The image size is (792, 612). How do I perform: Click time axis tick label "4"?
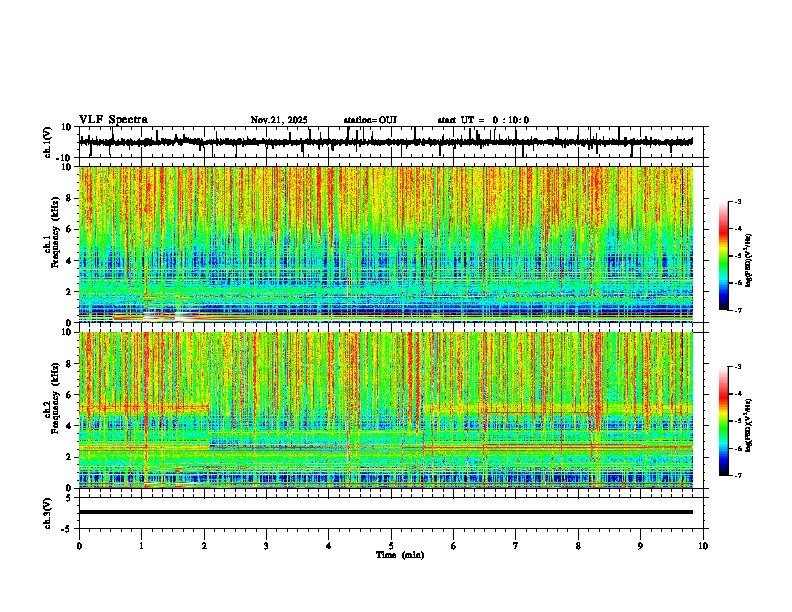(329, 546)
